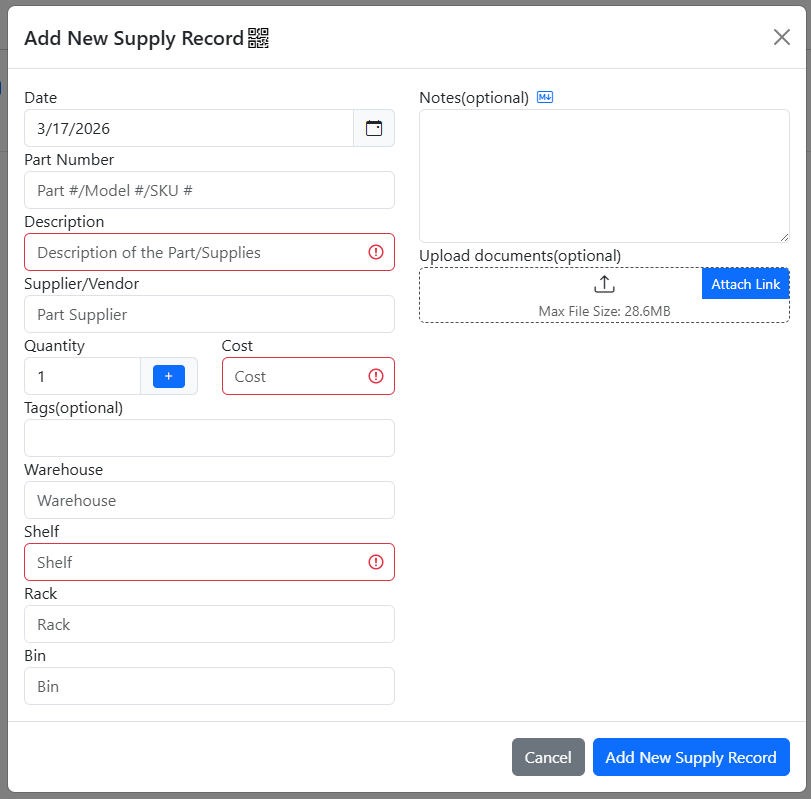Click the Attach Link button
The height and width of the screenshot is (799, 811).
(745, 284)
